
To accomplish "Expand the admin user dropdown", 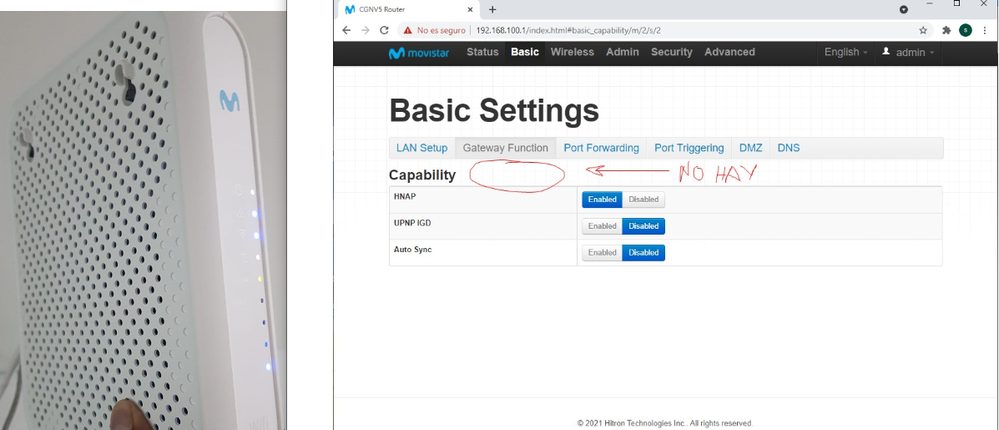I will point(909,52).
